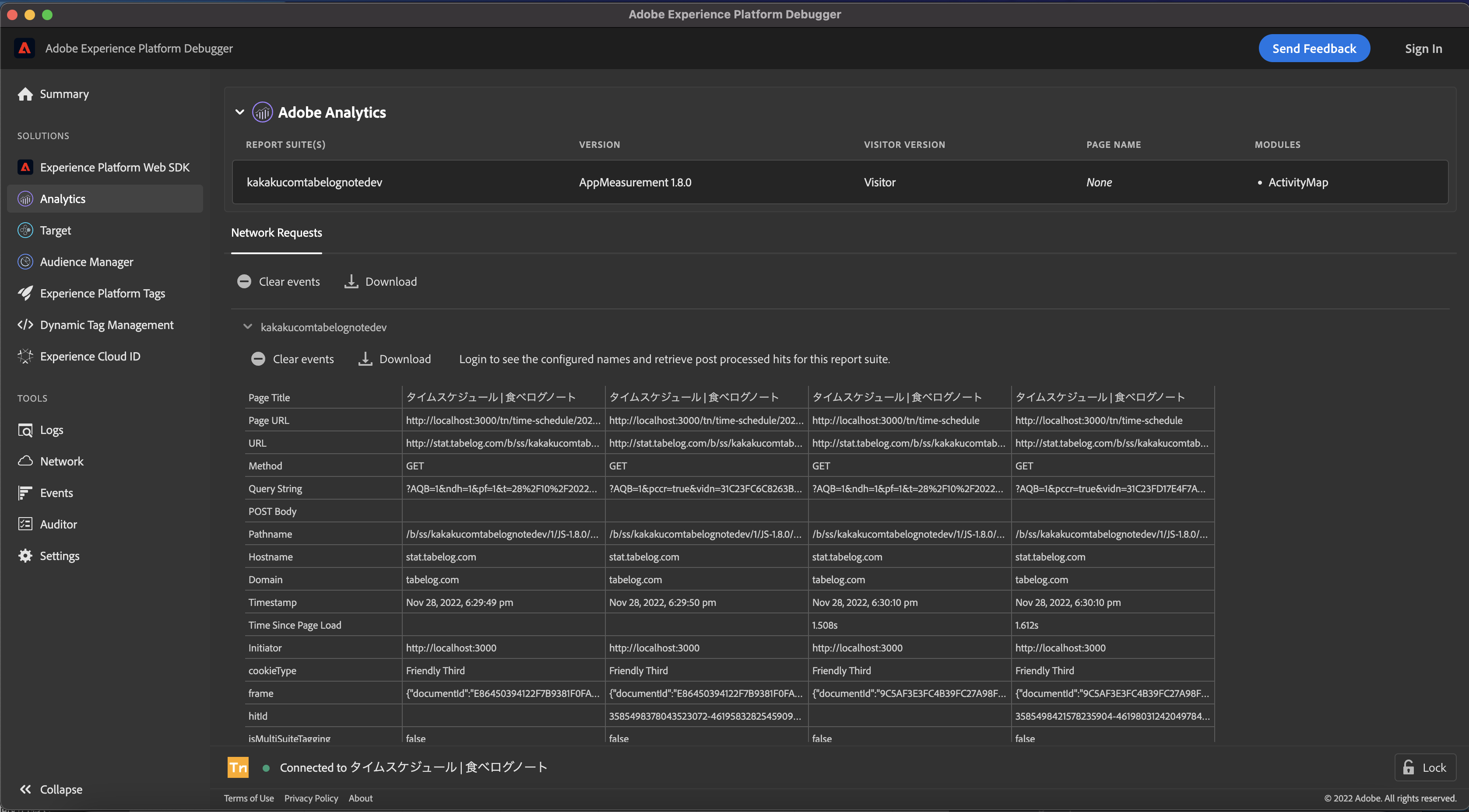
Task: Collapse the kakakucomtabelognotedev report suite
Action: coord(248,326)
